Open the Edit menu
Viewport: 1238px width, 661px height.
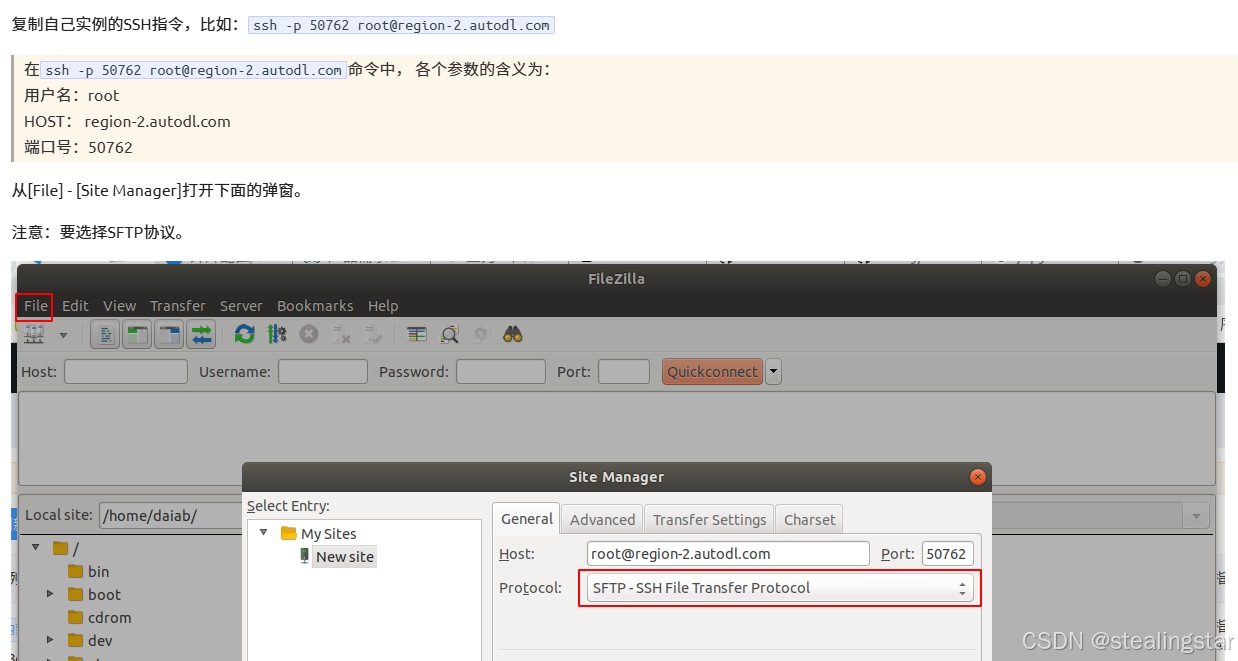pyautogui.click(x=76, y=306)
